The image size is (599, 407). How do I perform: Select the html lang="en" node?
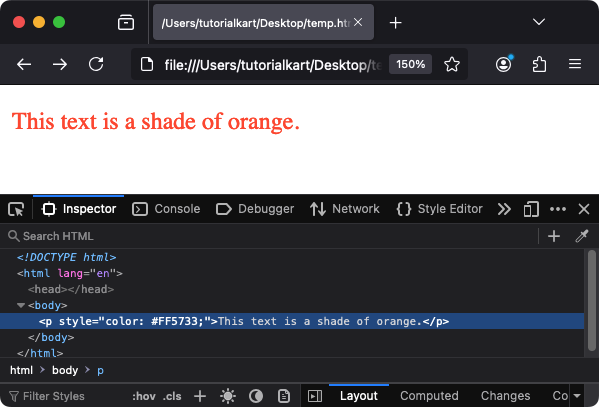70,273
